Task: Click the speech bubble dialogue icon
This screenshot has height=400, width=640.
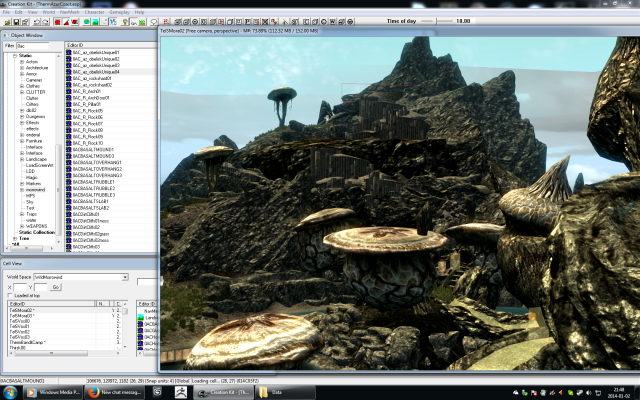Action: point(154,22)
